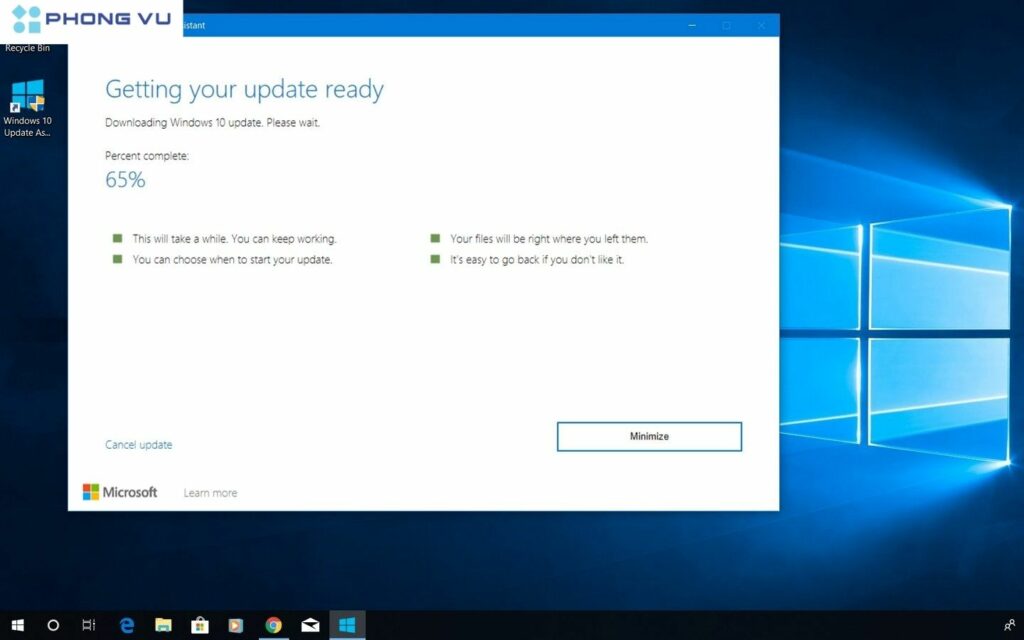Open Cortana search on the taskbar
This screenshot has height=640, width=1024.
[52, 625]
